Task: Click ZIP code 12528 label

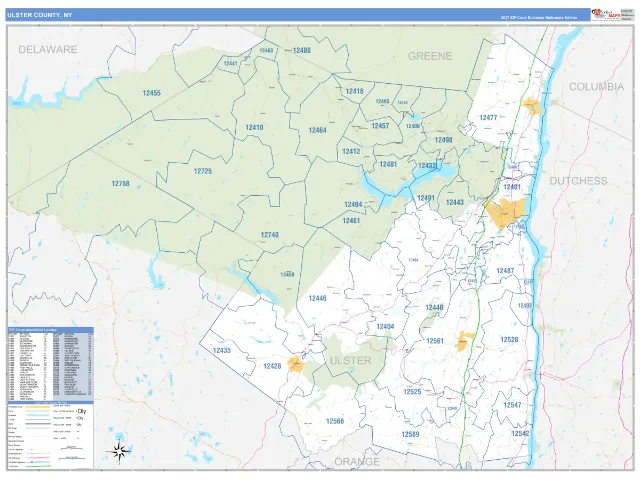Action: tap(509, 339)
